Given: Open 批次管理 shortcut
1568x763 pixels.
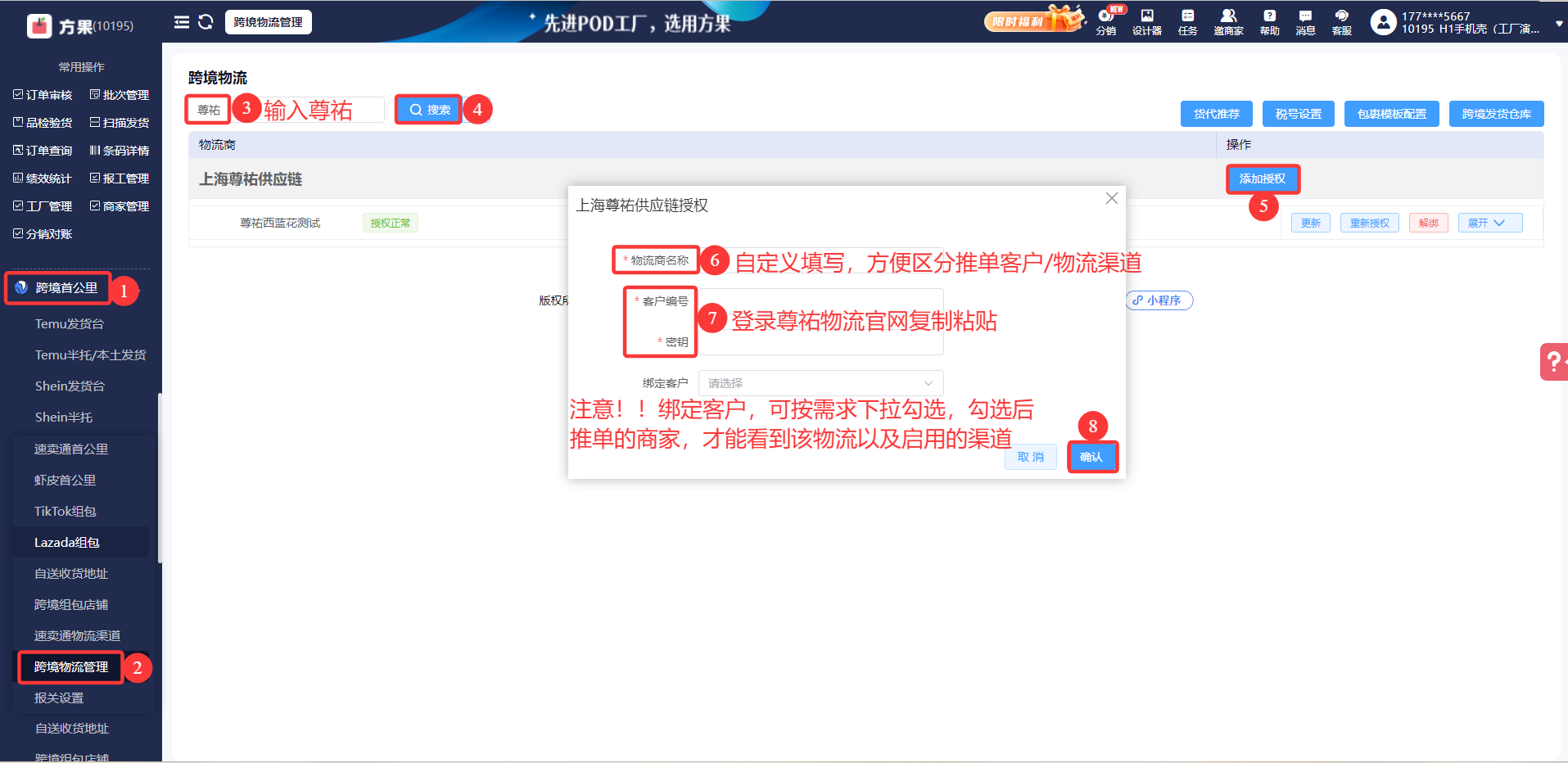Looking at the screenshot, I should pyautogui.click(x=120, y=95).
